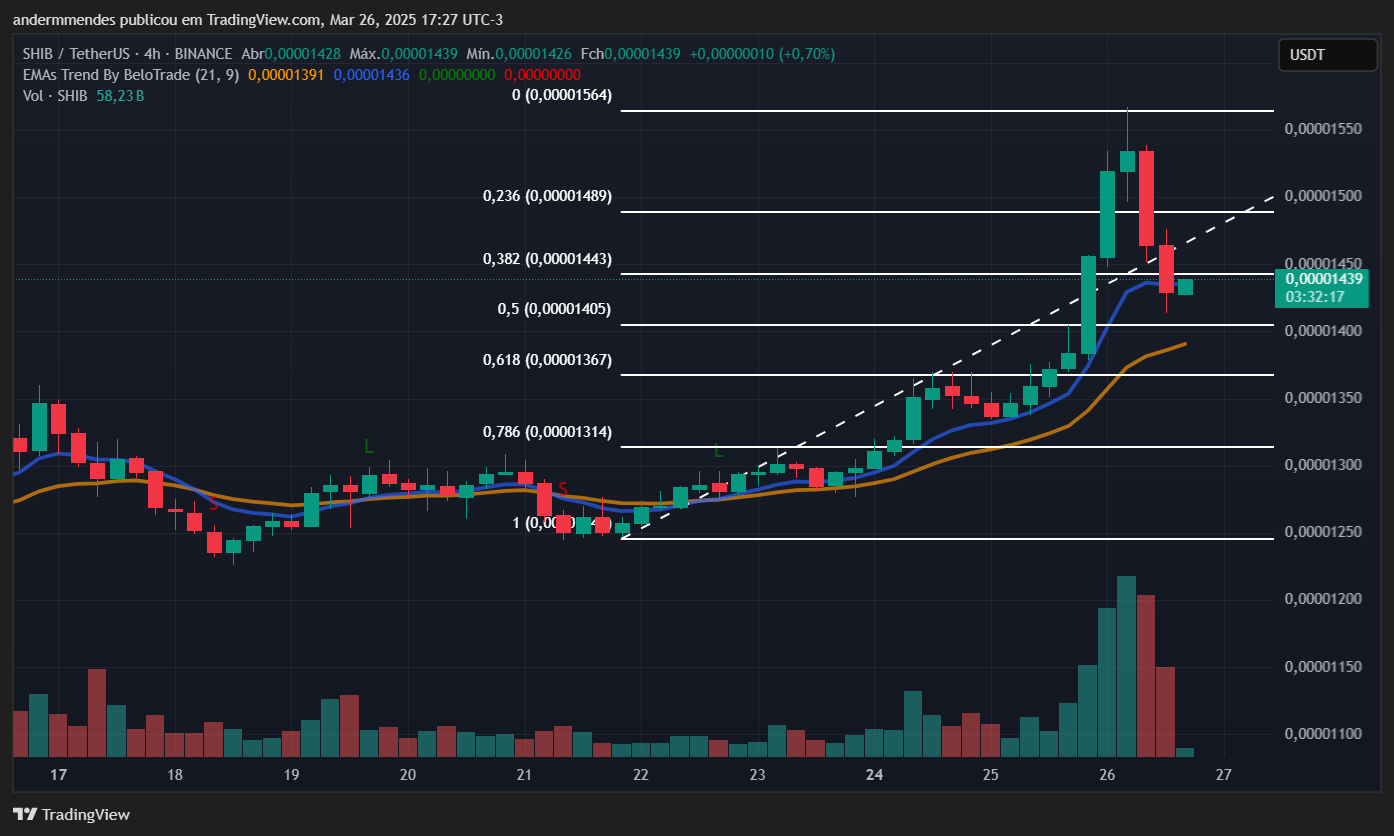The width and height of the screenshot is (1394, 836).
Task: Click date 27 on the time axis
Action: pyautogui.click(x=1224, y=775)
